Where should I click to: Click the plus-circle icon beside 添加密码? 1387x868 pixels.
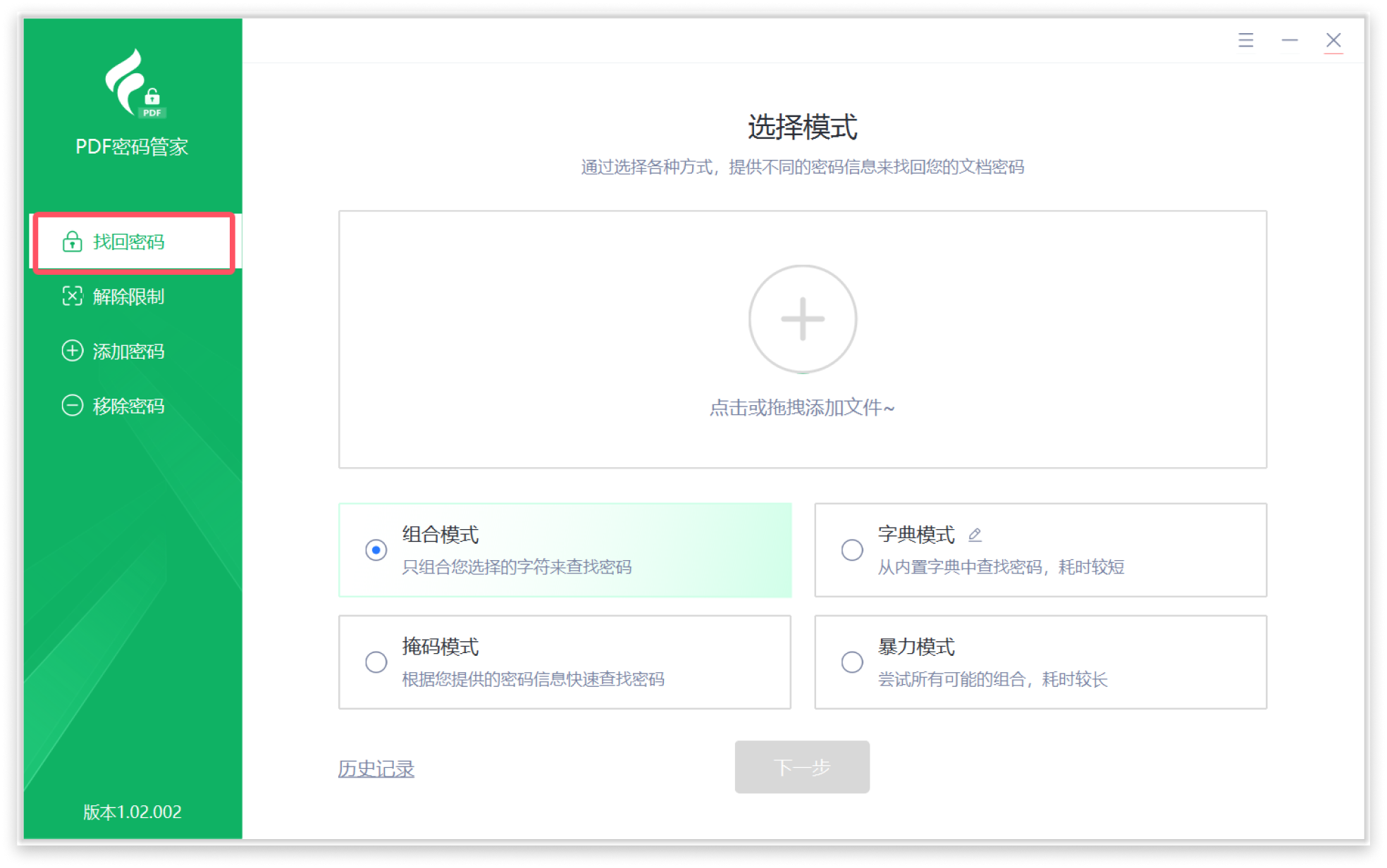pos(72,351)
